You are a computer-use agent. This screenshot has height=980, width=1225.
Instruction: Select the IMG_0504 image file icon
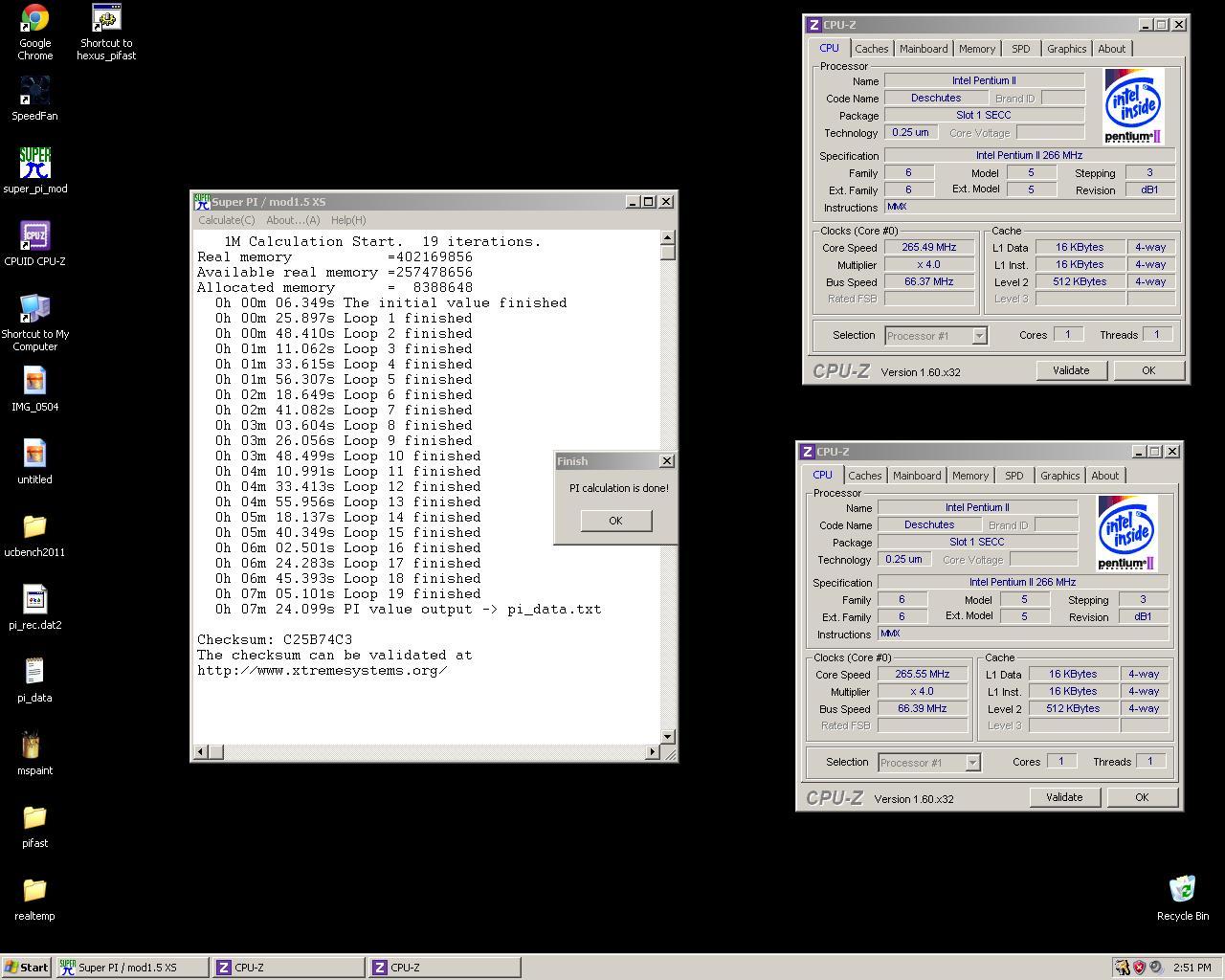point(34,382)
